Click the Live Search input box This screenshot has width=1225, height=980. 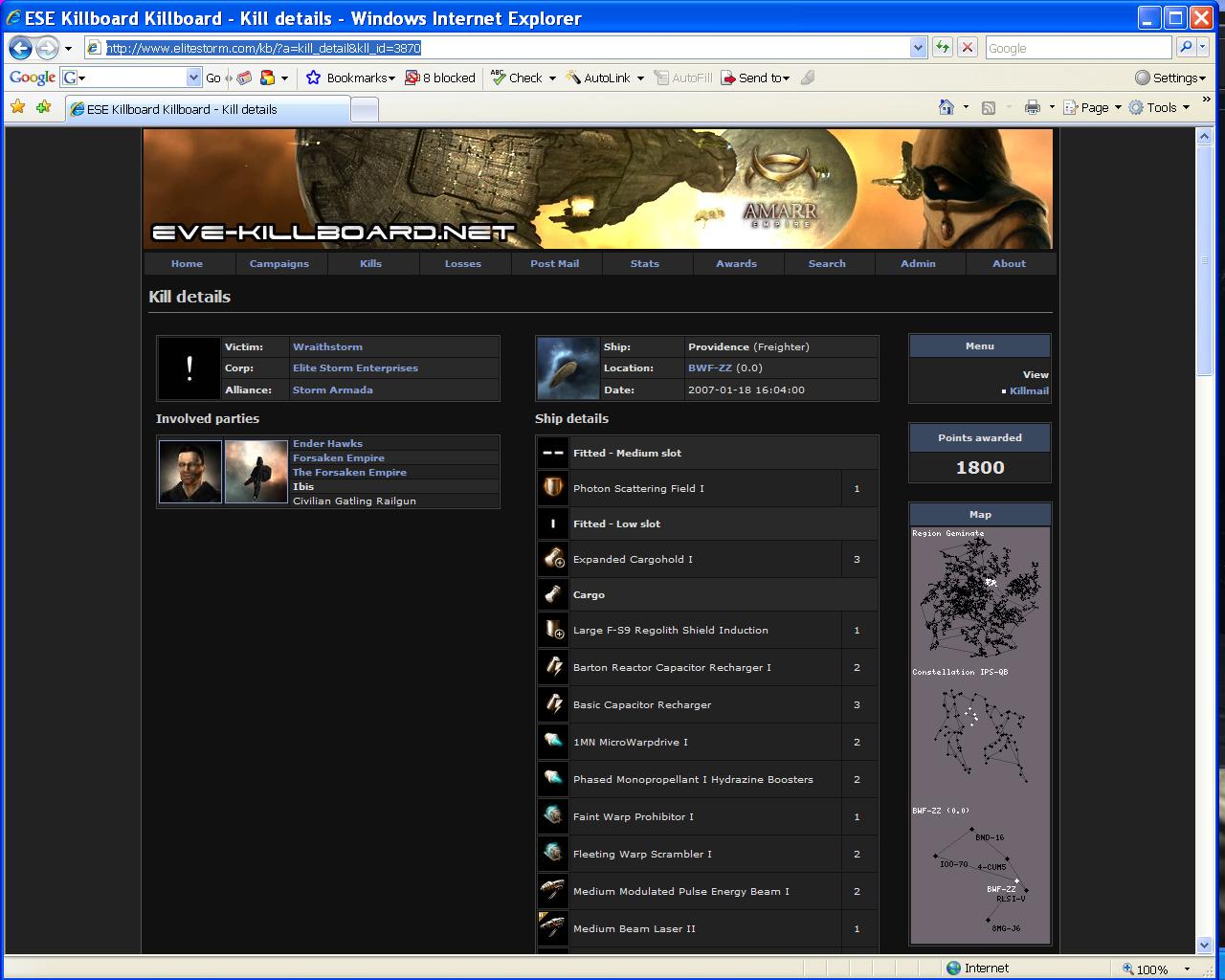1079,47
